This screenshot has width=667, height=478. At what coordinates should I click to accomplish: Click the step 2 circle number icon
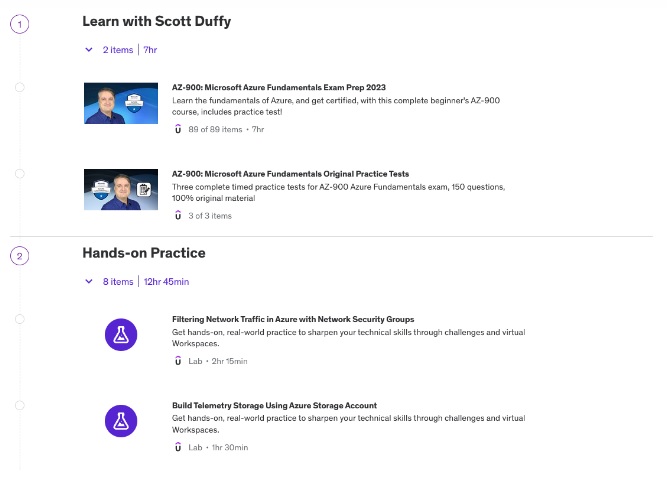pyautogui.click(x=20, y=255)
